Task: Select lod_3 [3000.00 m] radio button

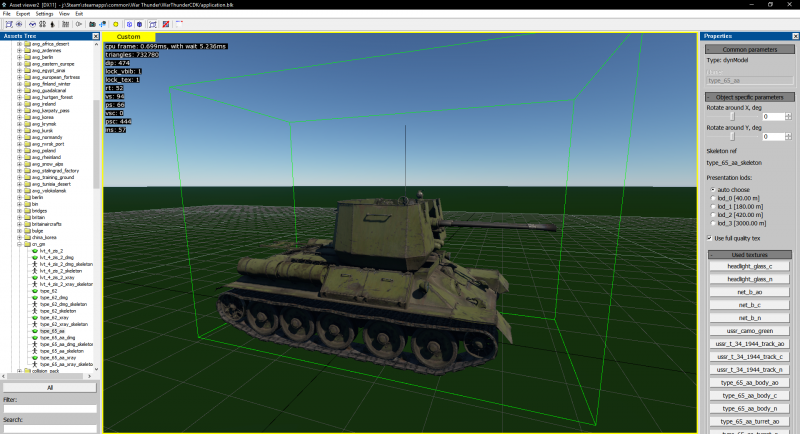Action: (713, 223)
